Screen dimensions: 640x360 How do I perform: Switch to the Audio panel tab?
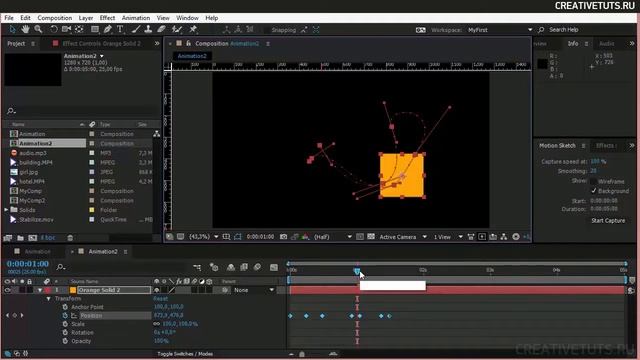tap(607, 44)
